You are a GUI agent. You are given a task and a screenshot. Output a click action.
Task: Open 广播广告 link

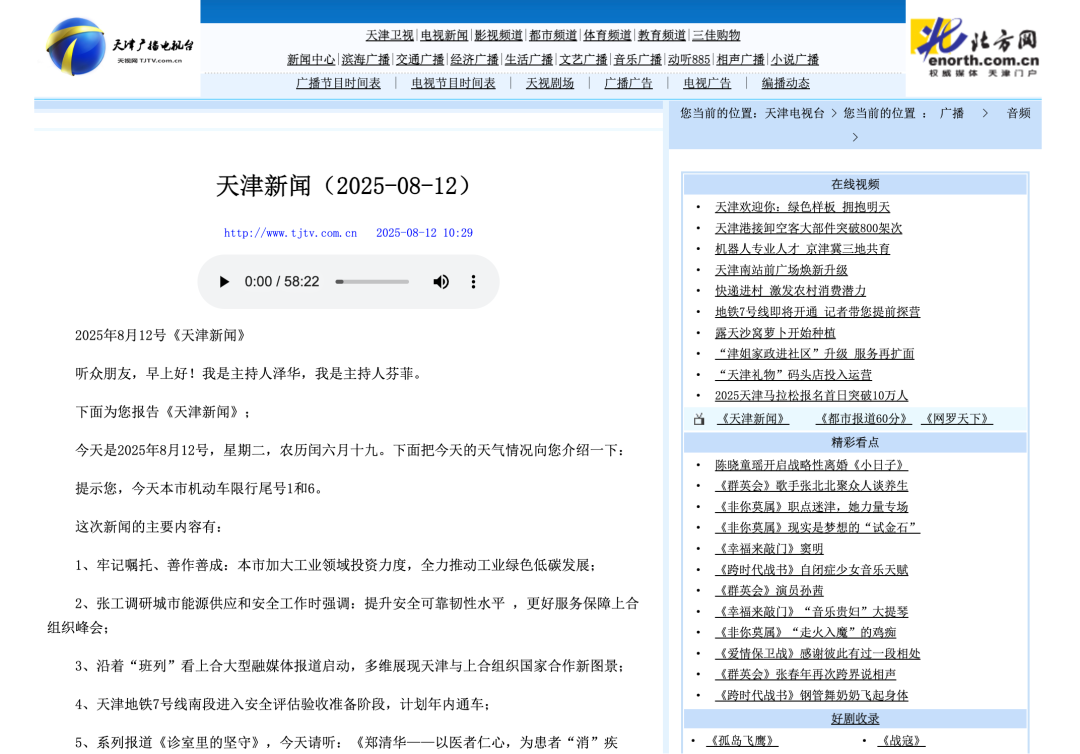pyautogui.click(x=628, y=83)
